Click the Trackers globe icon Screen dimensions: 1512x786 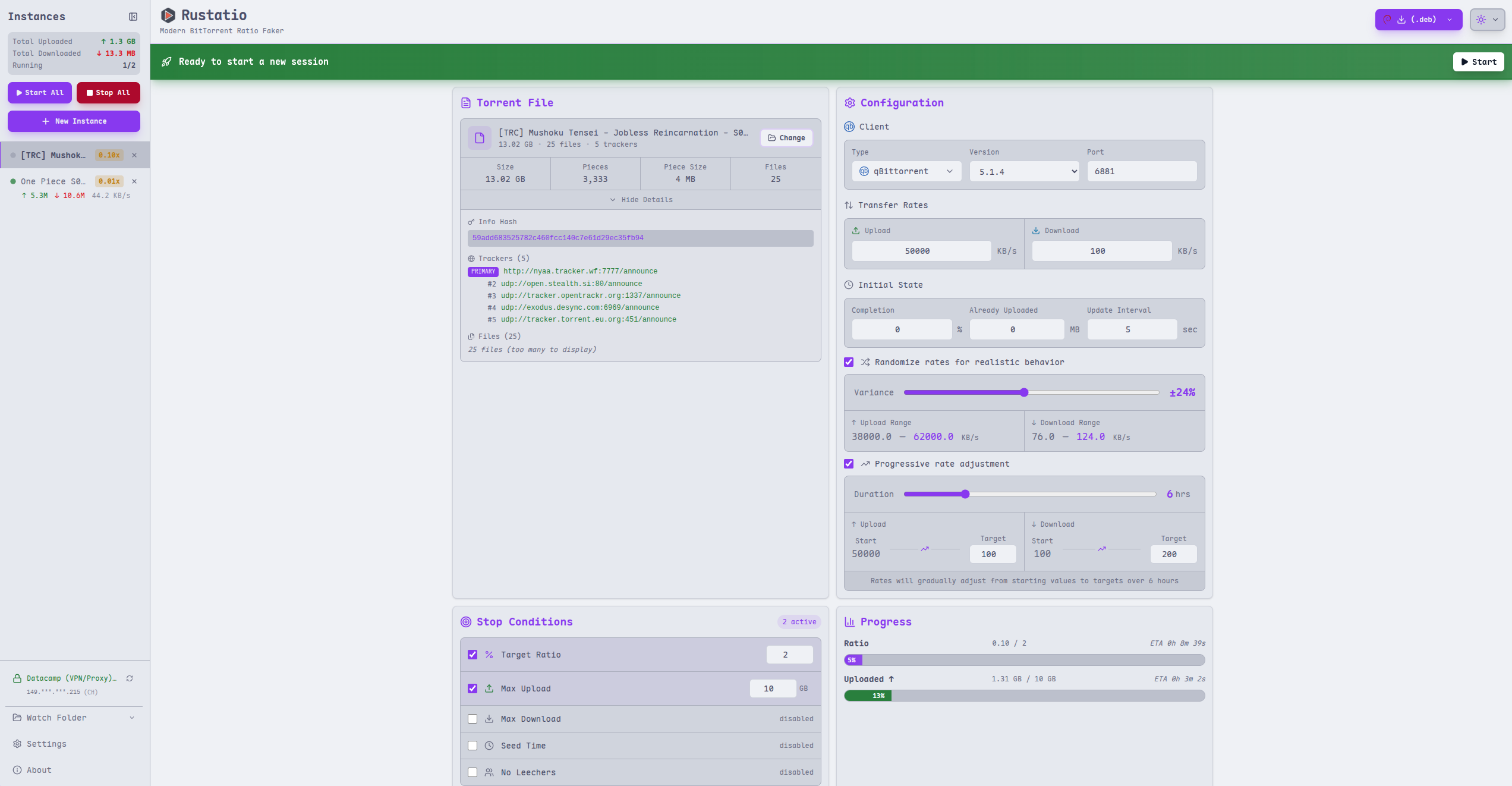pyautogui.click(x=471, y=259)
